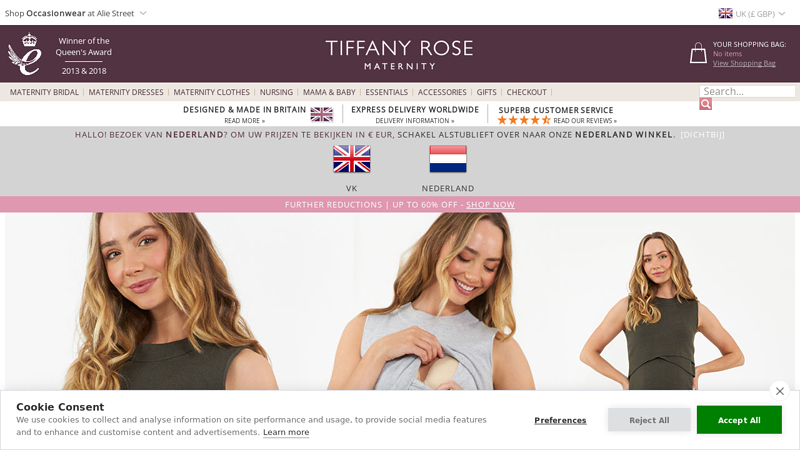Close the cookie consent banner
The image size is (800, 450).
coord(780,391)
